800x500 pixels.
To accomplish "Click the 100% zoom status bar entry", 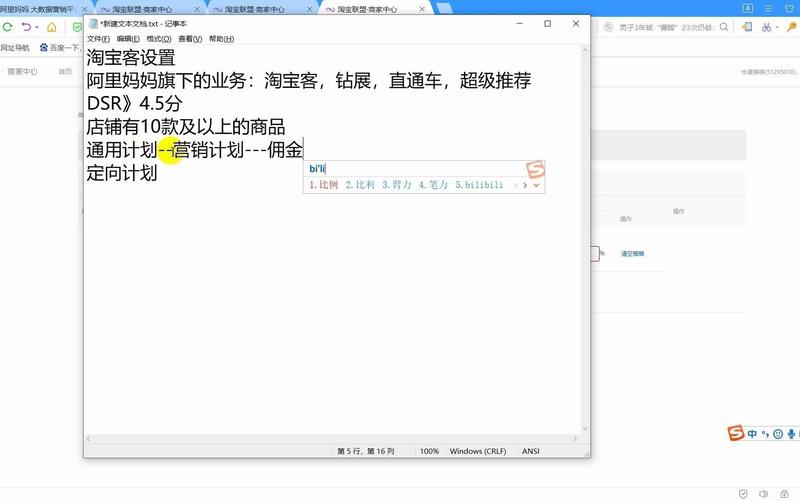I will 429,451.
